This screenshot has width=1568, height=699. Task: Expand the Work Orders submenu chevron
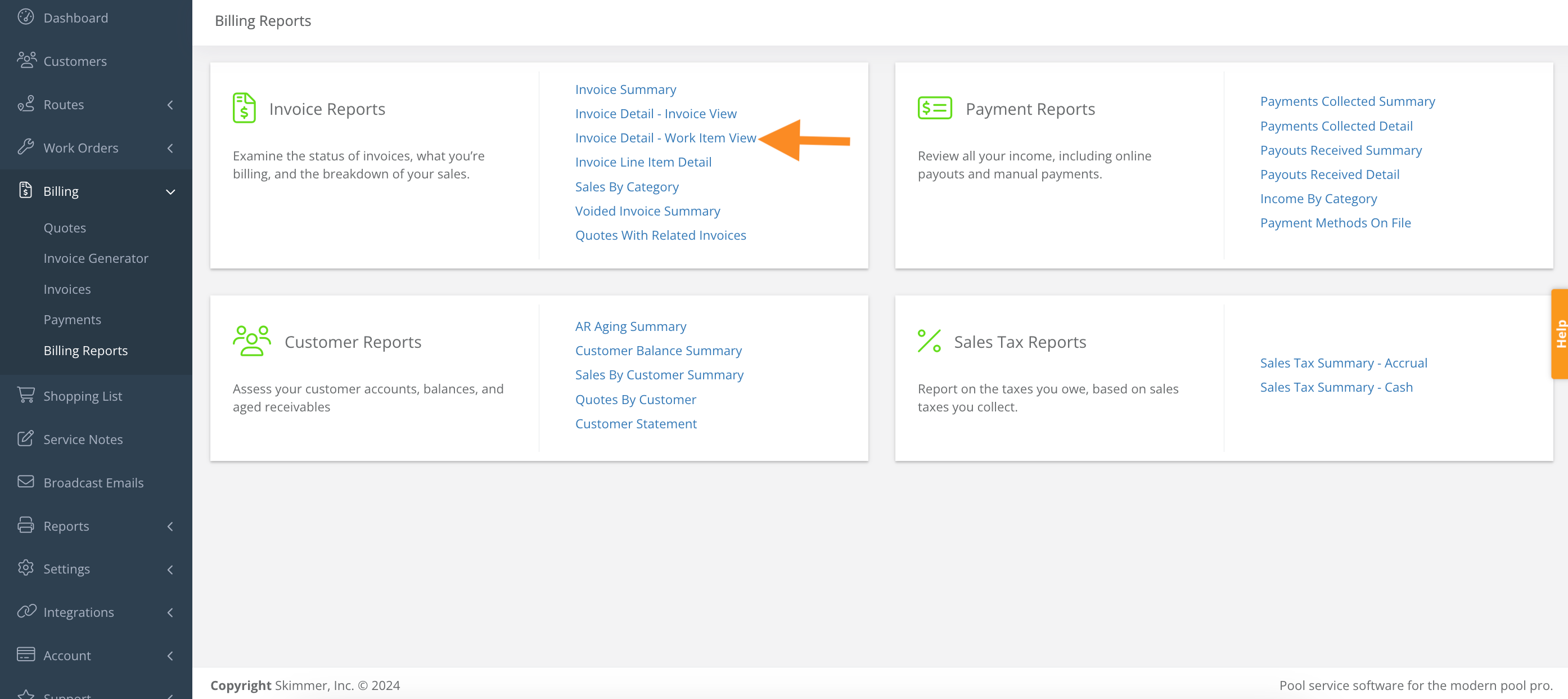click(170, 148)
